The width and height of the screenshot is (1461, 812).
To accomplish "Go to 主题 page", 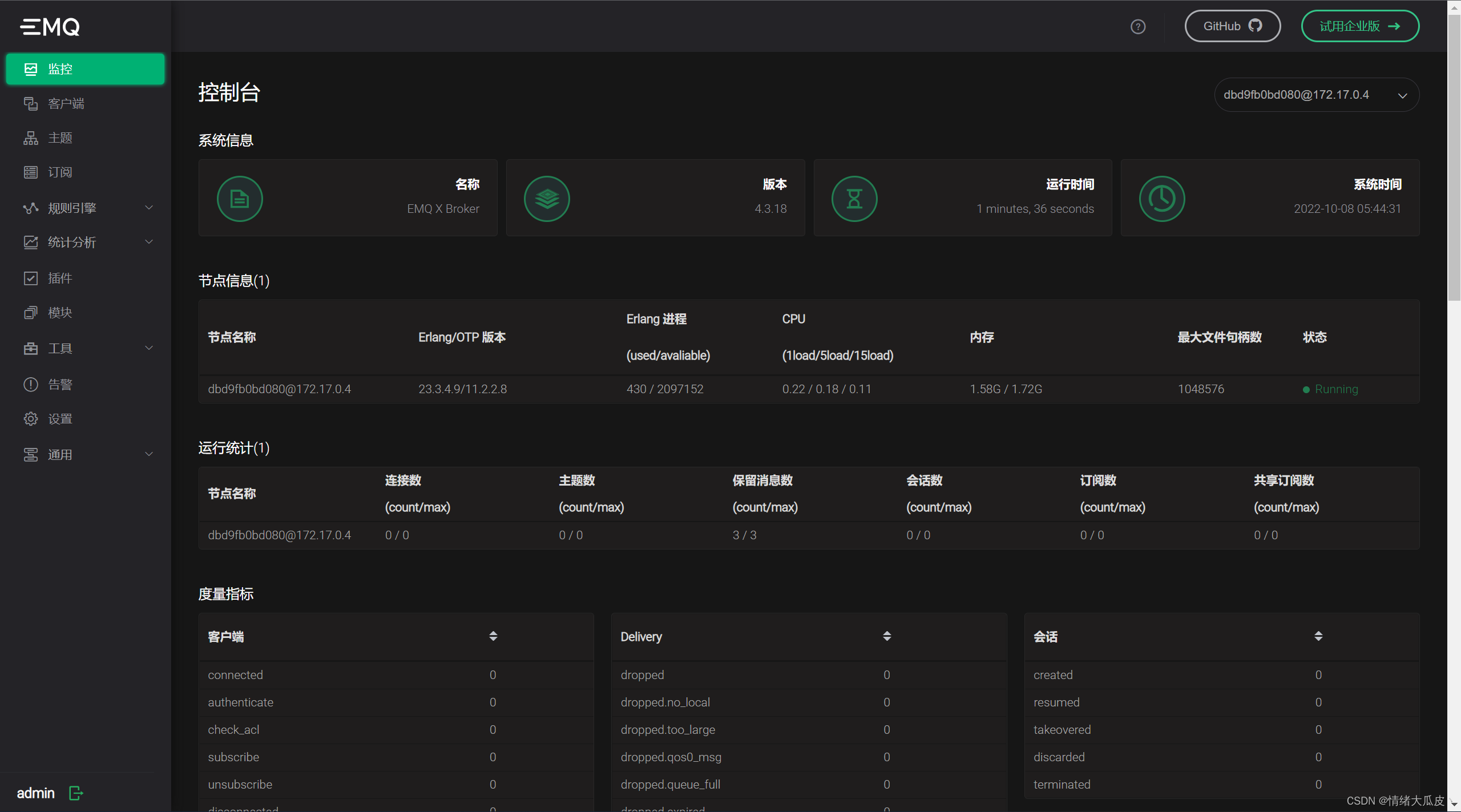I will (85, 138).
